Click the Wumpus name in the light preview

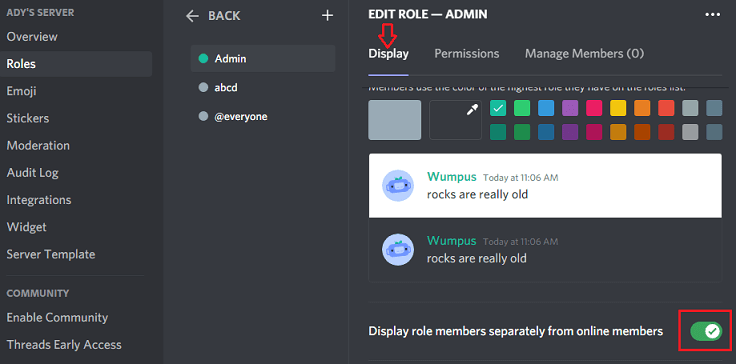click(x=452, y=177)
